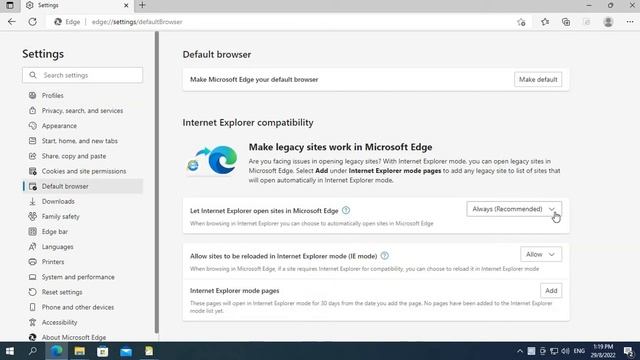Image resolution: width=640 pixels, height=360 pixels.
Task: Click the taskbar clock and date
Action: click(x=603, y=351)
